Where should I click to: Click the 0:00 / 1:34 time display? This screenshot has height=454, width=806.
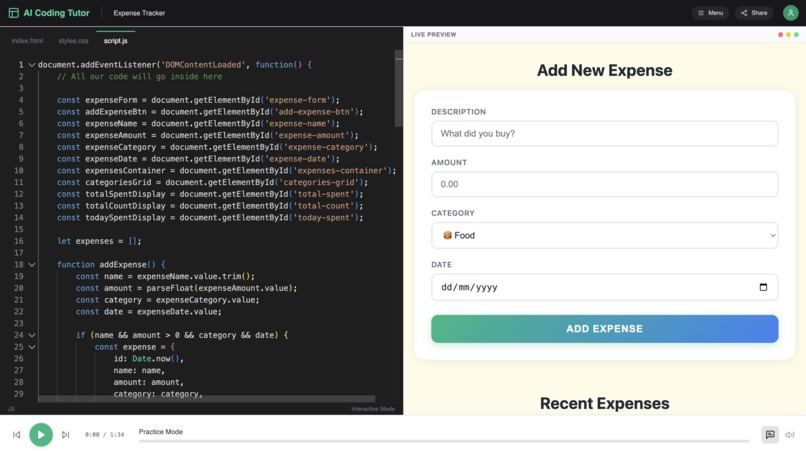click(104, 434)
